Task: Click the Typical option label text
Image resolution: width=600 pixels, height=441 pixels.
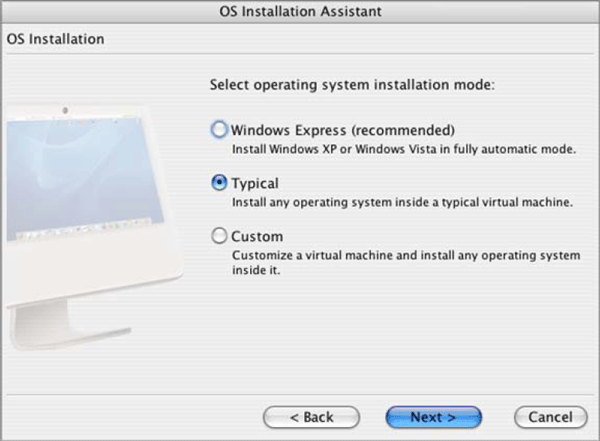Action: click(255, 184)
